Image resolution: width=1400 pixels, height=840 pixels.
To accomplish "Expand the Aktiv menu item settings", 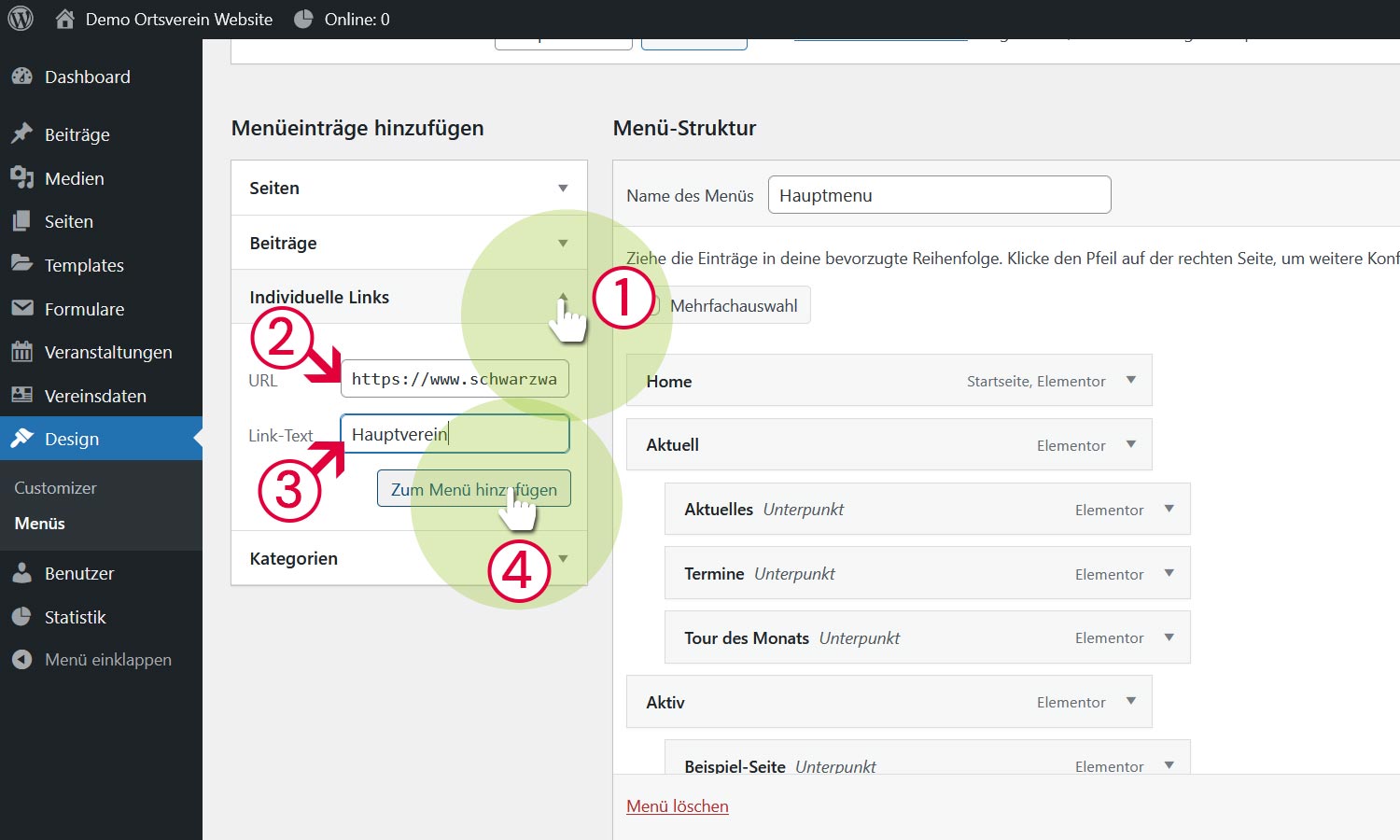I will [1131, 701].
